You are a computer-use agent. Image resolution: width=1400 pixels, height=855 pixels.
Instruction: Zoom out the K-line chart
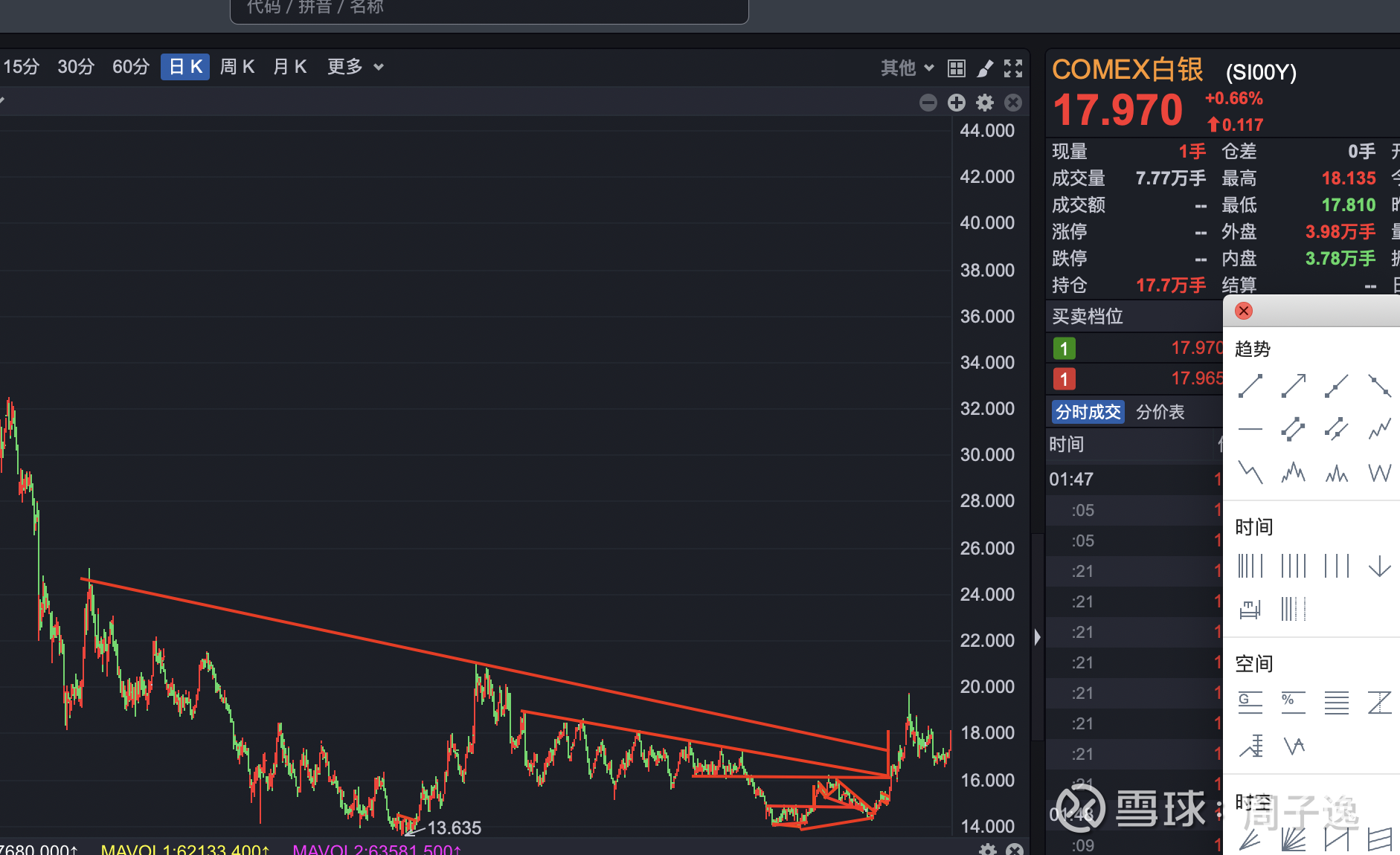pyautogui.click(x=928, y=103)
